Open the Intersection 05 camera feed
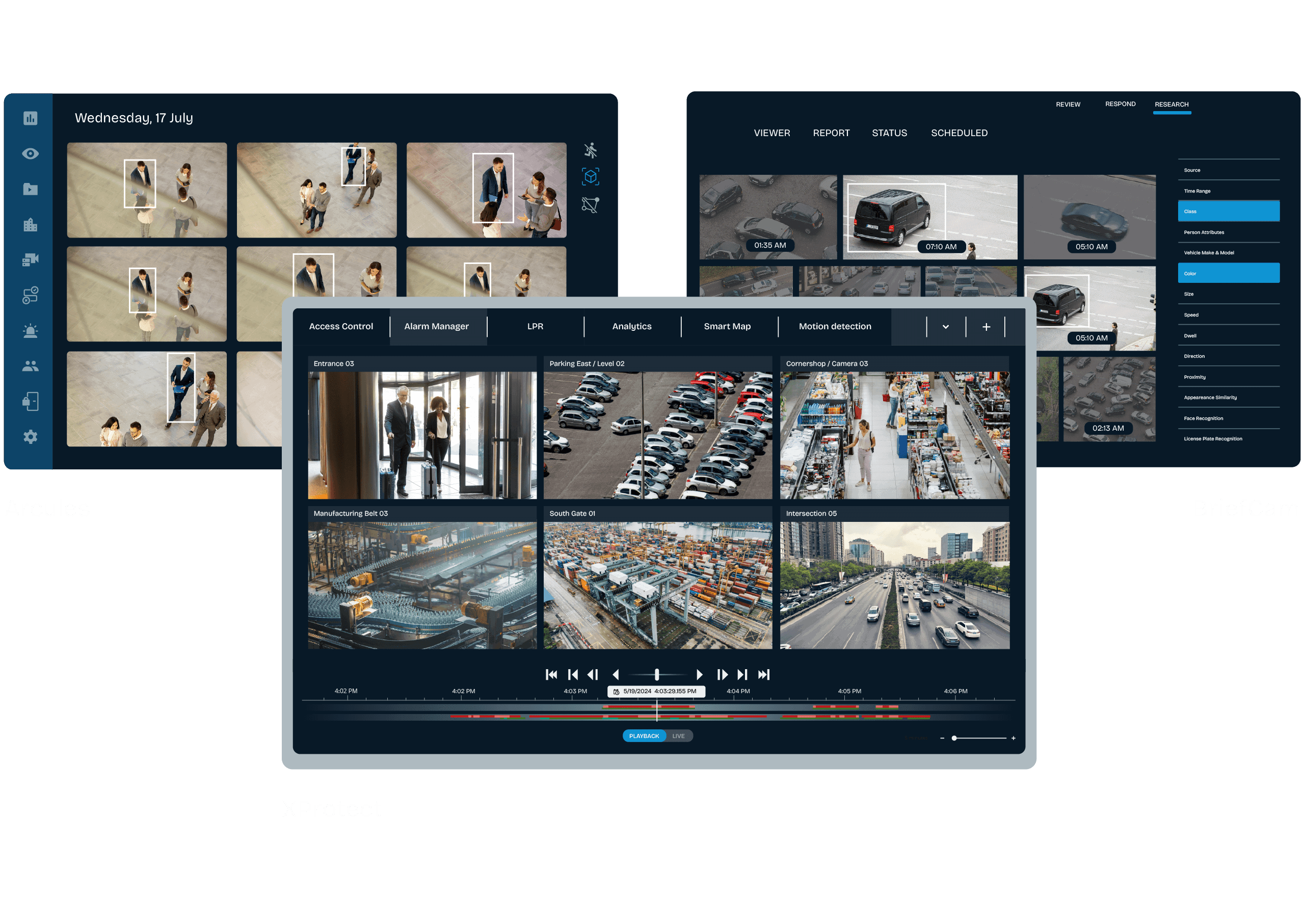1305x924 pixels. point(894,585)
